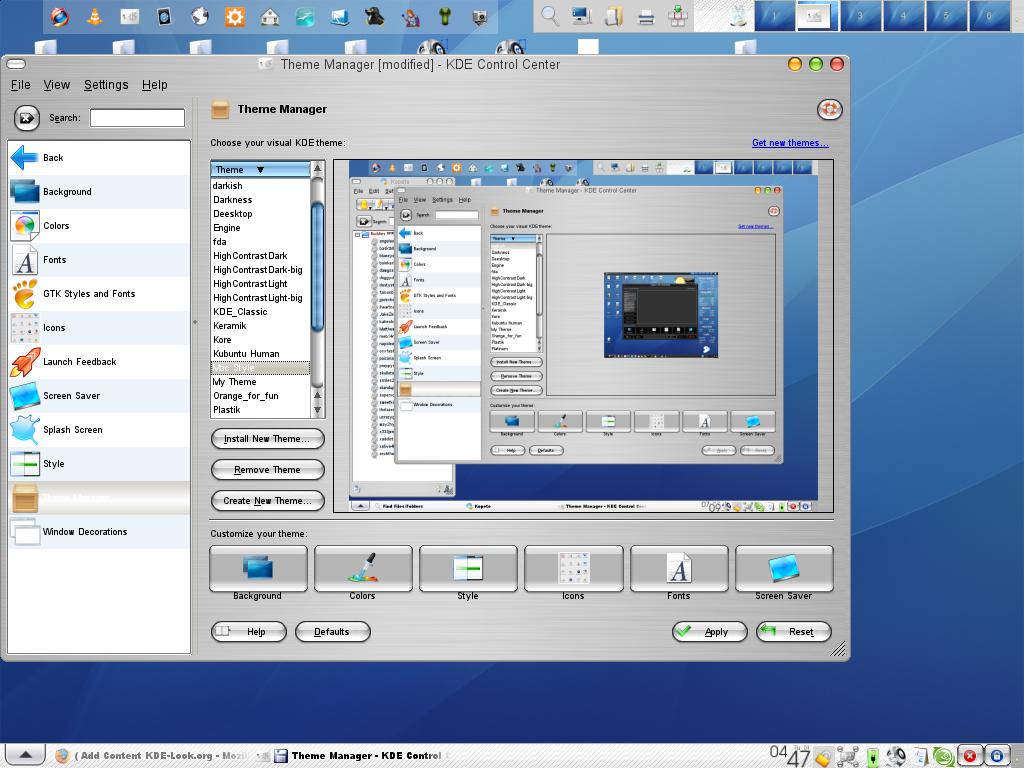Select the 'Darkness' theme
The height and width of the screenshot is (768, 1024).
(x=260, y=200)
